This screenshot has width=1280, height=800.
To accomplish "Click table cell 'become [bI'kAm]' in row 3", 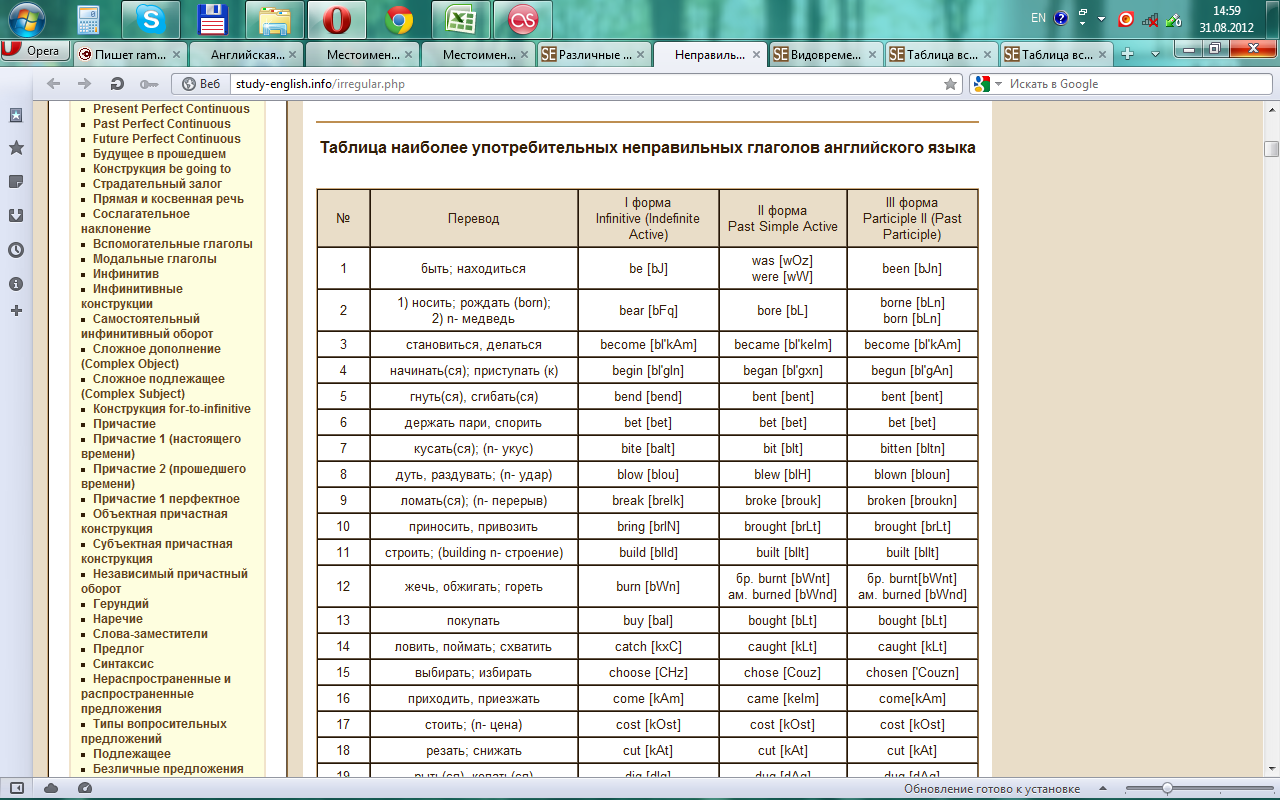I will pos(648,345).
